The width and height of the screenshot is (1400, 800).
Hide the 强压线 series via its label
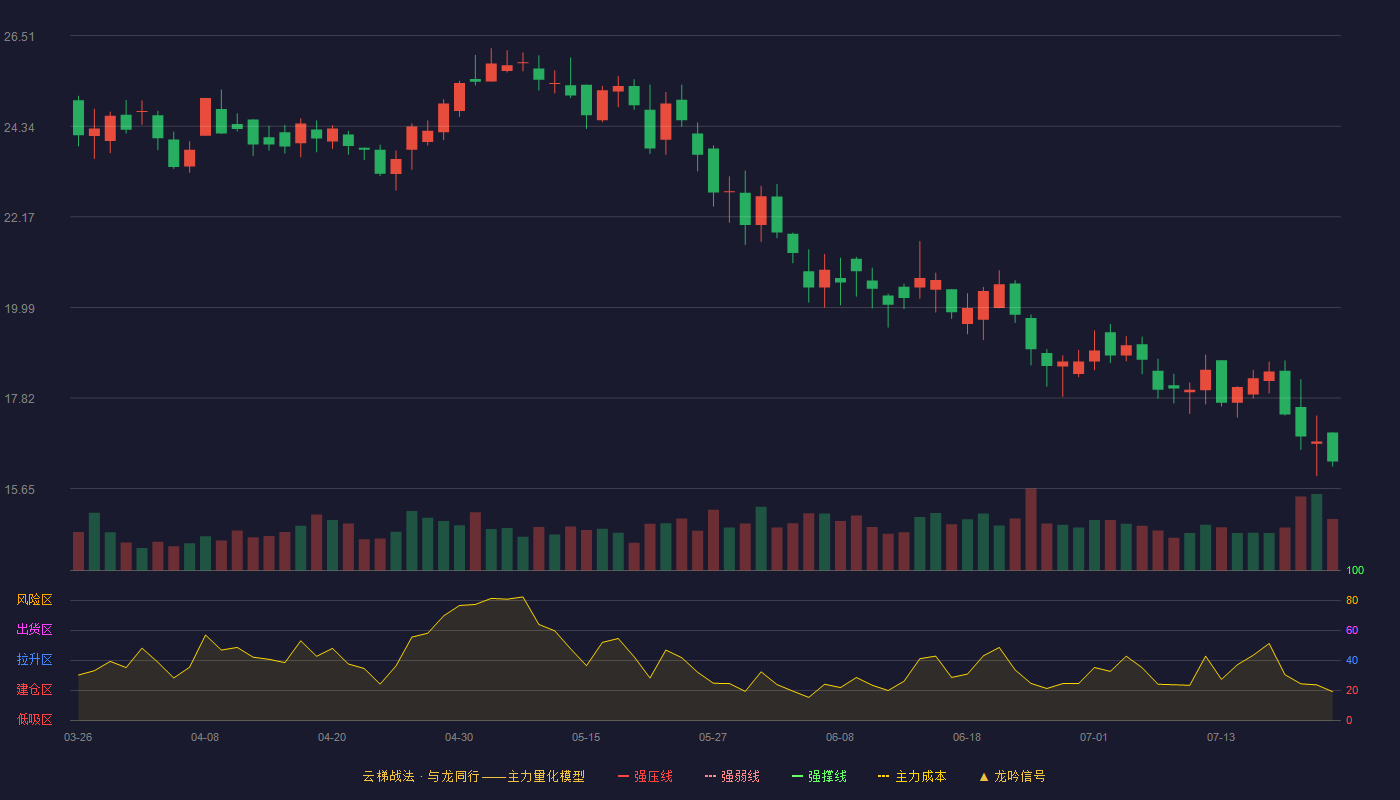click(653, 776)
